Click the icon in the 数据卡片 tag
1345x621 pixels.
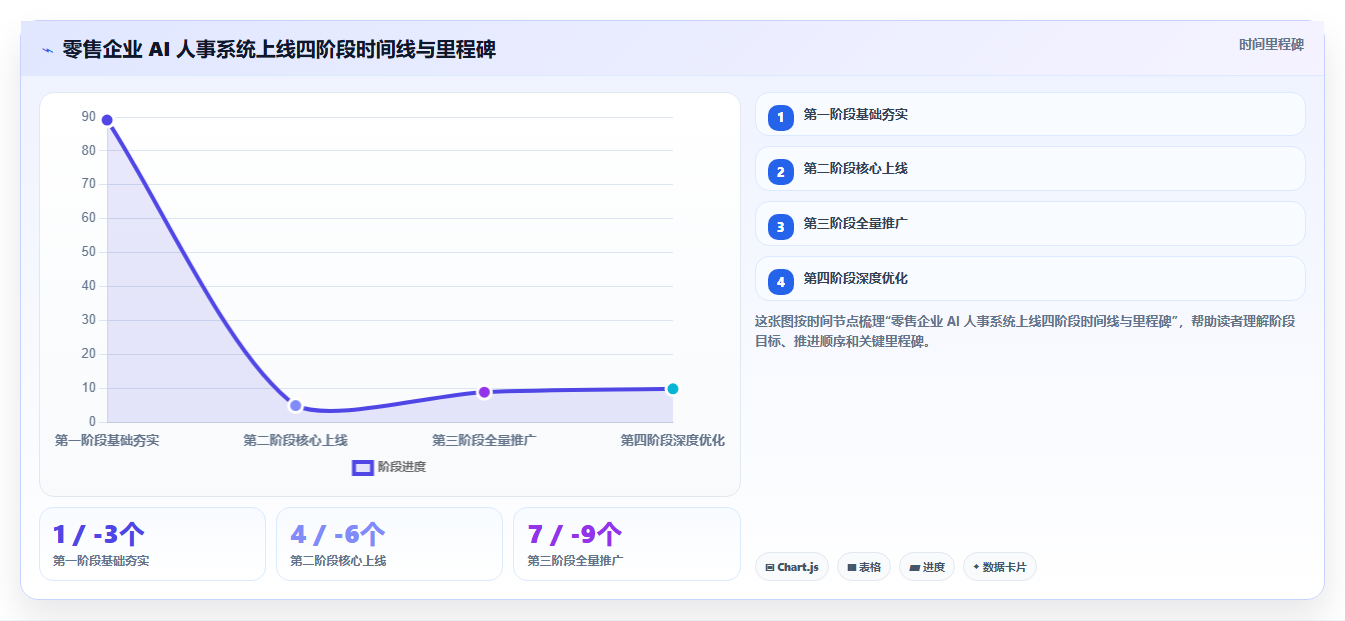coord(976,567)
